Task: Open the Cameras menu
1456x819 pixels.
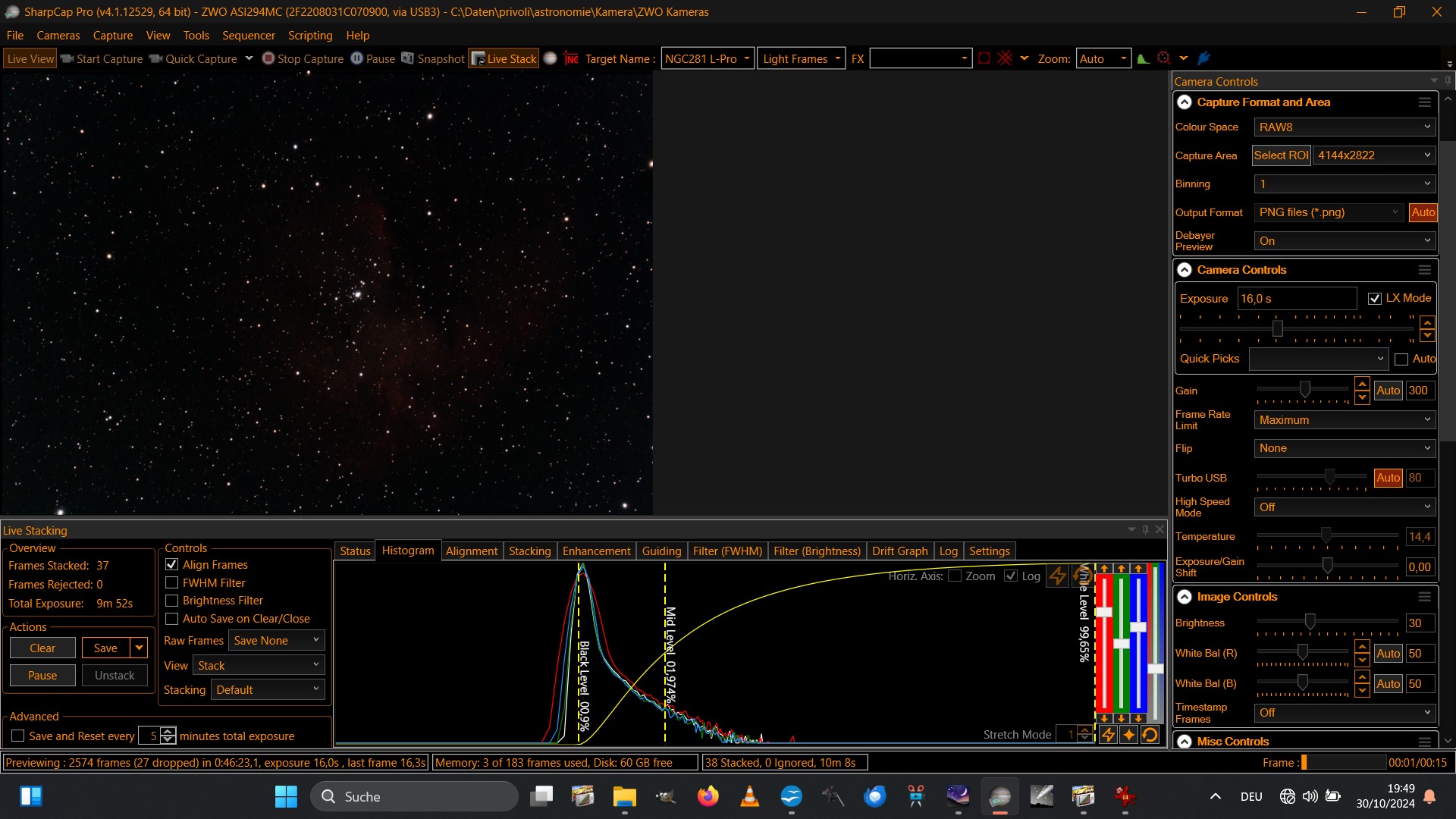Action: (58, 36)
